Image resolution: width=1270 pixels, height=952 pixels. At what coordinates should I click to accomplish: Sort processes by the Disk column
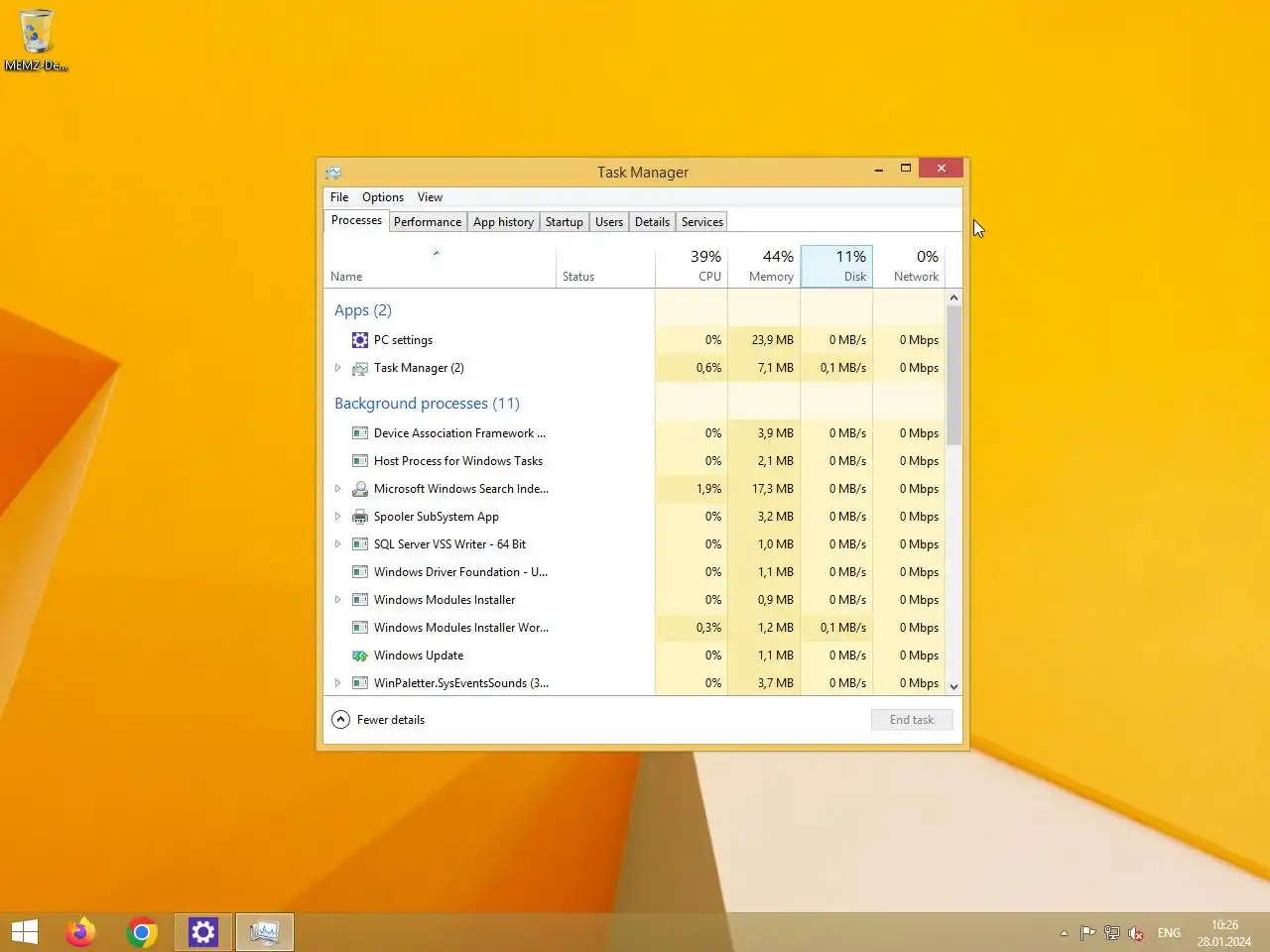[x=836, y=267]
